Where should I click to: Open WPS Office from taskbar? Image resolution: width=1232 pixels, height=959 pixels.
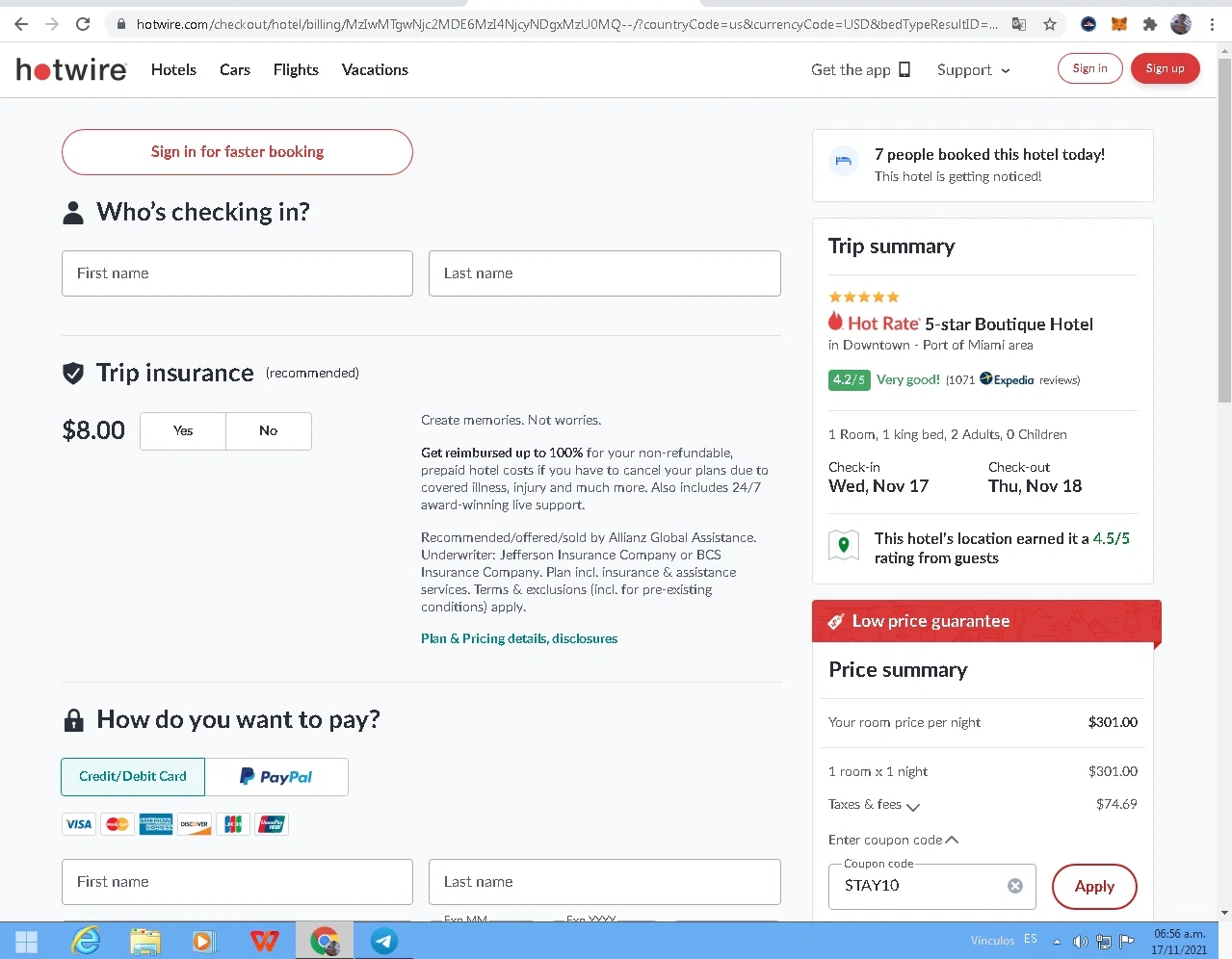pos(265,942)
